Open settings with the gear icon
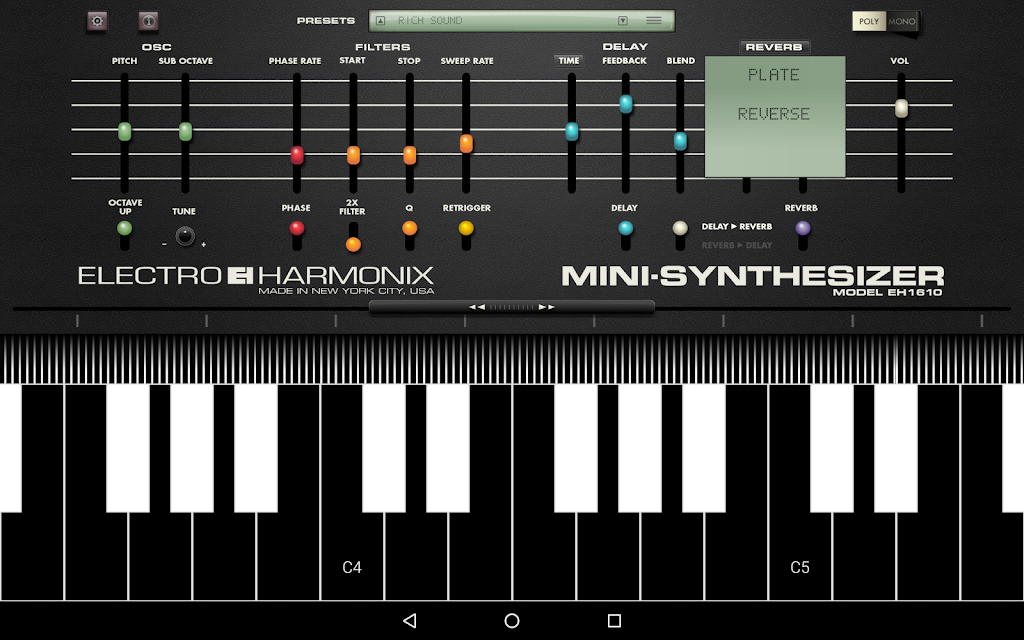The width and height of the screenshot is (1024, 640). coord(97,21)
